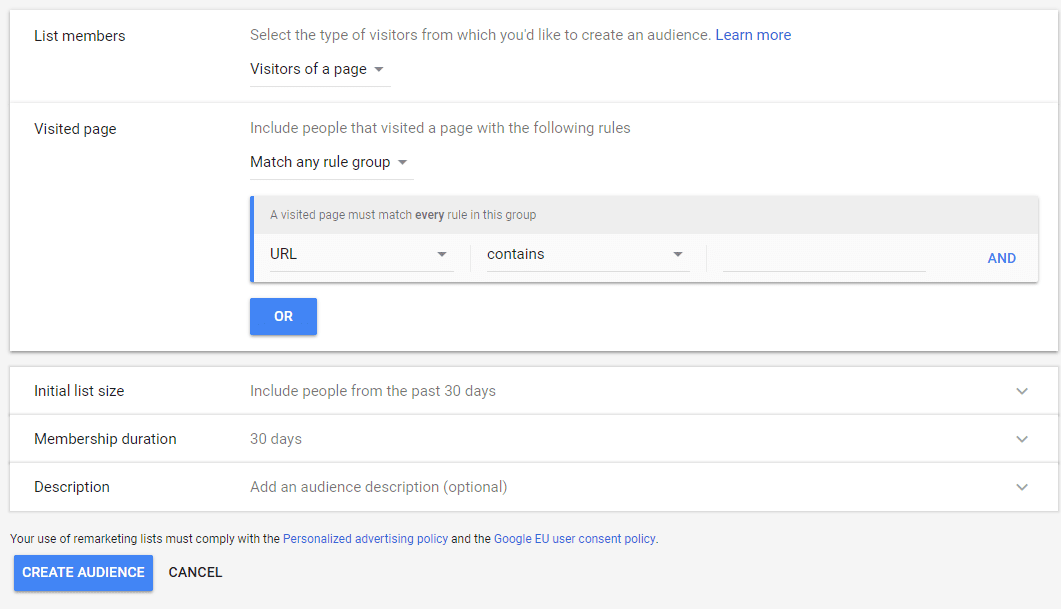Open the Learn more link
The height and width of the screenshot is (609, 1061).
pos(753,34)
